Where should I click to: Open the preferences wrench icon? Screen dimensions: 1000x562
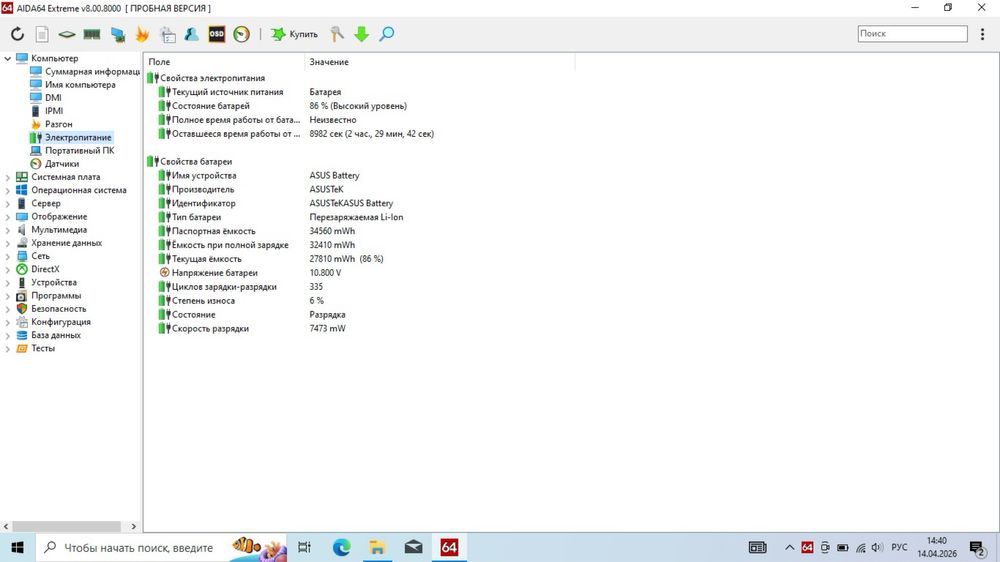point(337,34)
